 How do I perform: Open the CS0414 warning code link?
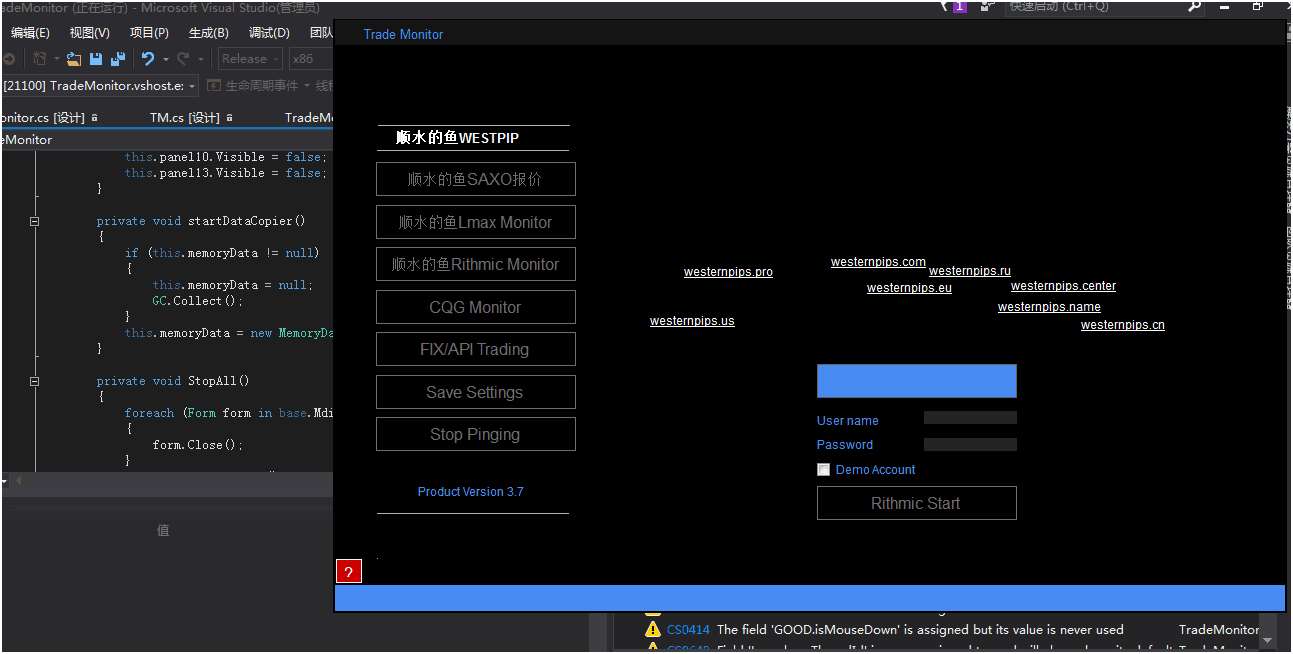tap(688, 630)
